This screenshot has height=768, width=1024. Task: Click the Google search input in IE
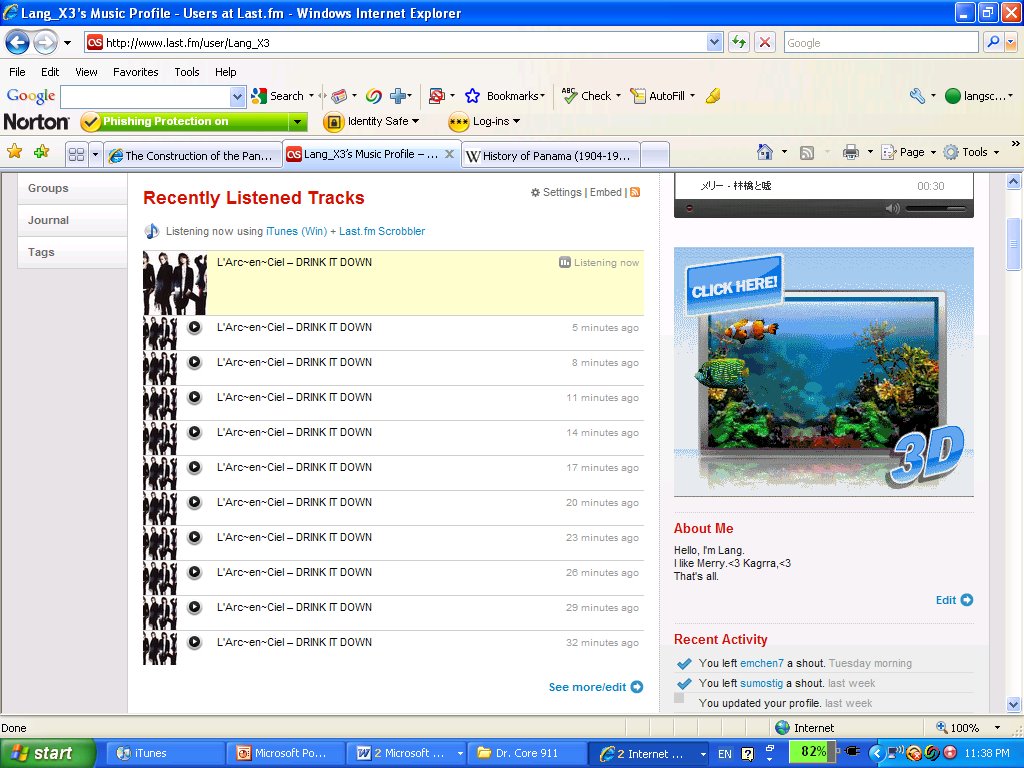pos(880,43)
